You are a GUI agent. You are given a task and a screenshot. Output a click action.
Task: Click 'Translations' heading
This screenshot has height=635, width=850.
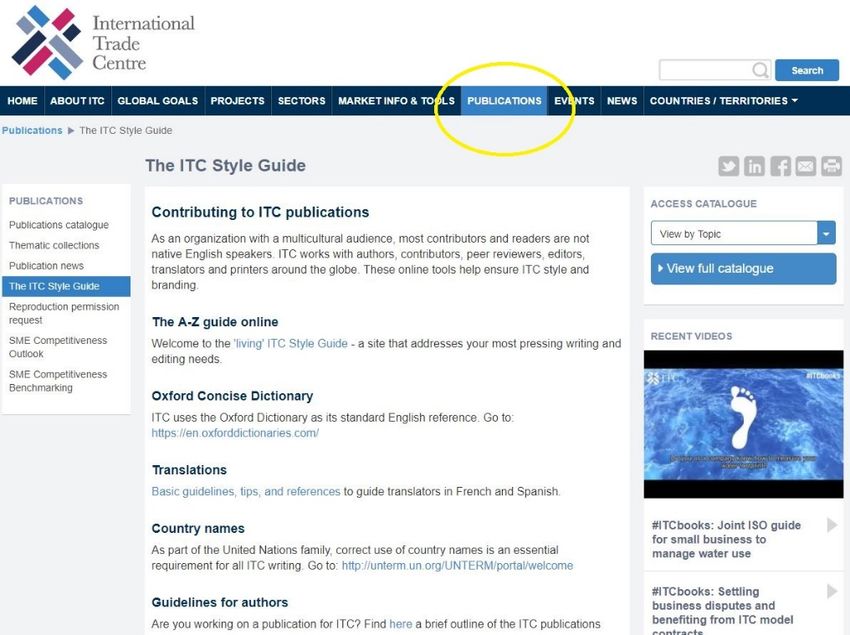(189, 470)
